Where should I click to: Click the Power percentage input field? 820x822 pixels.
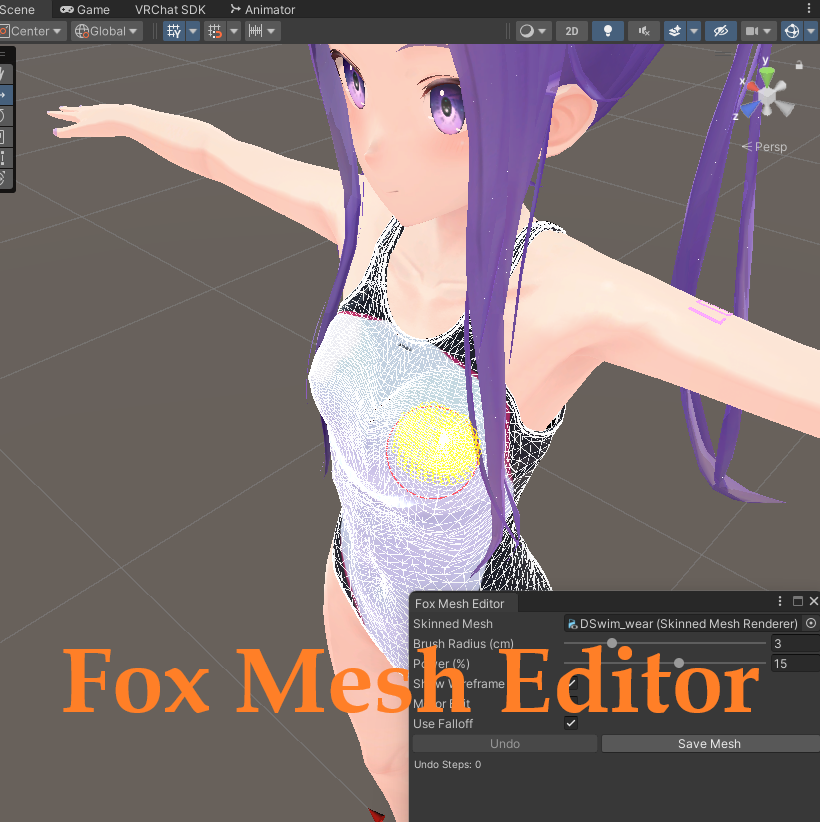click(797, 663)
